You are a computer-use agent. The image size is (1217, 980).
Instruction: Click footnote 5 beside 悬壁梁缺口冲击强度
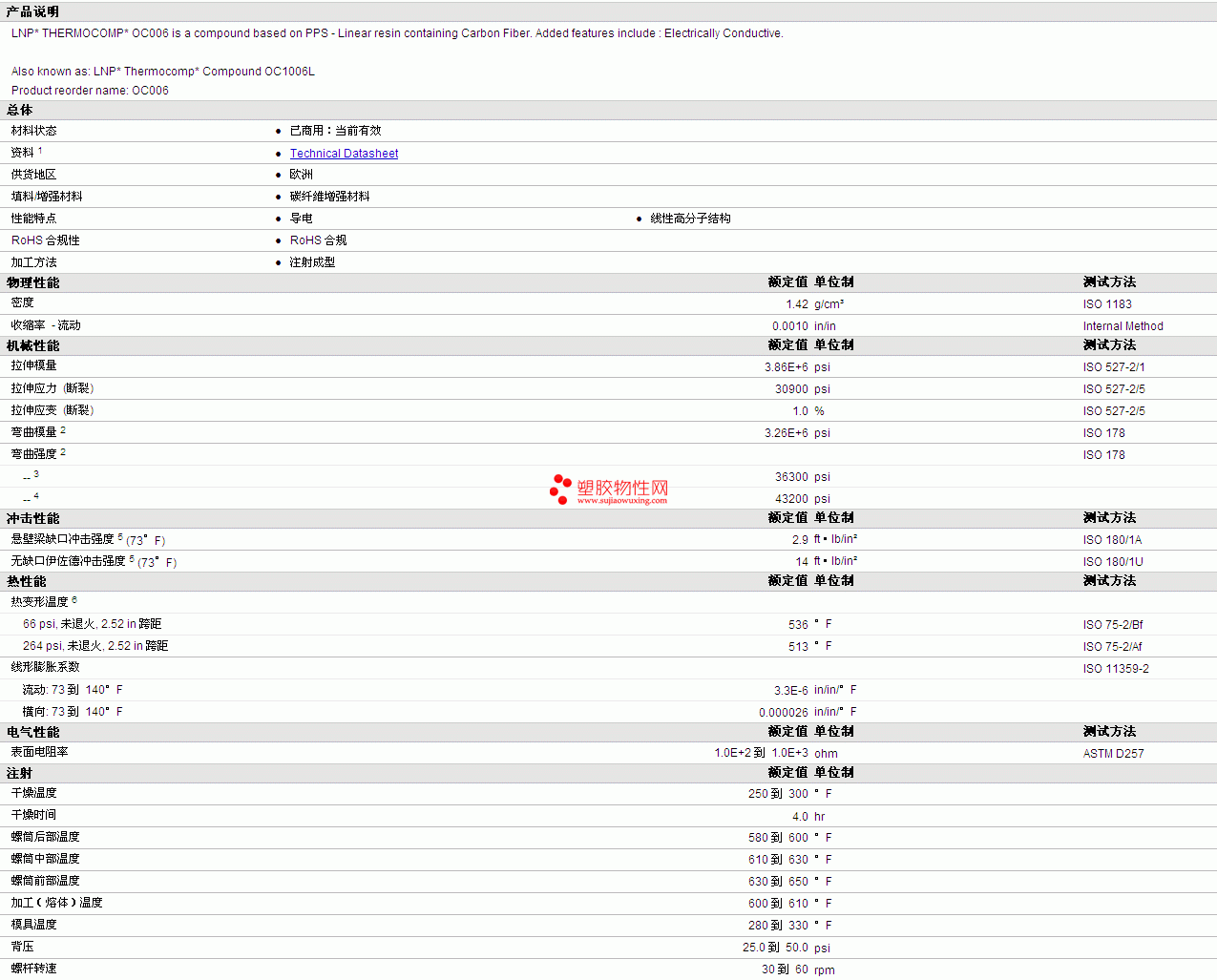tap(120, 536)
